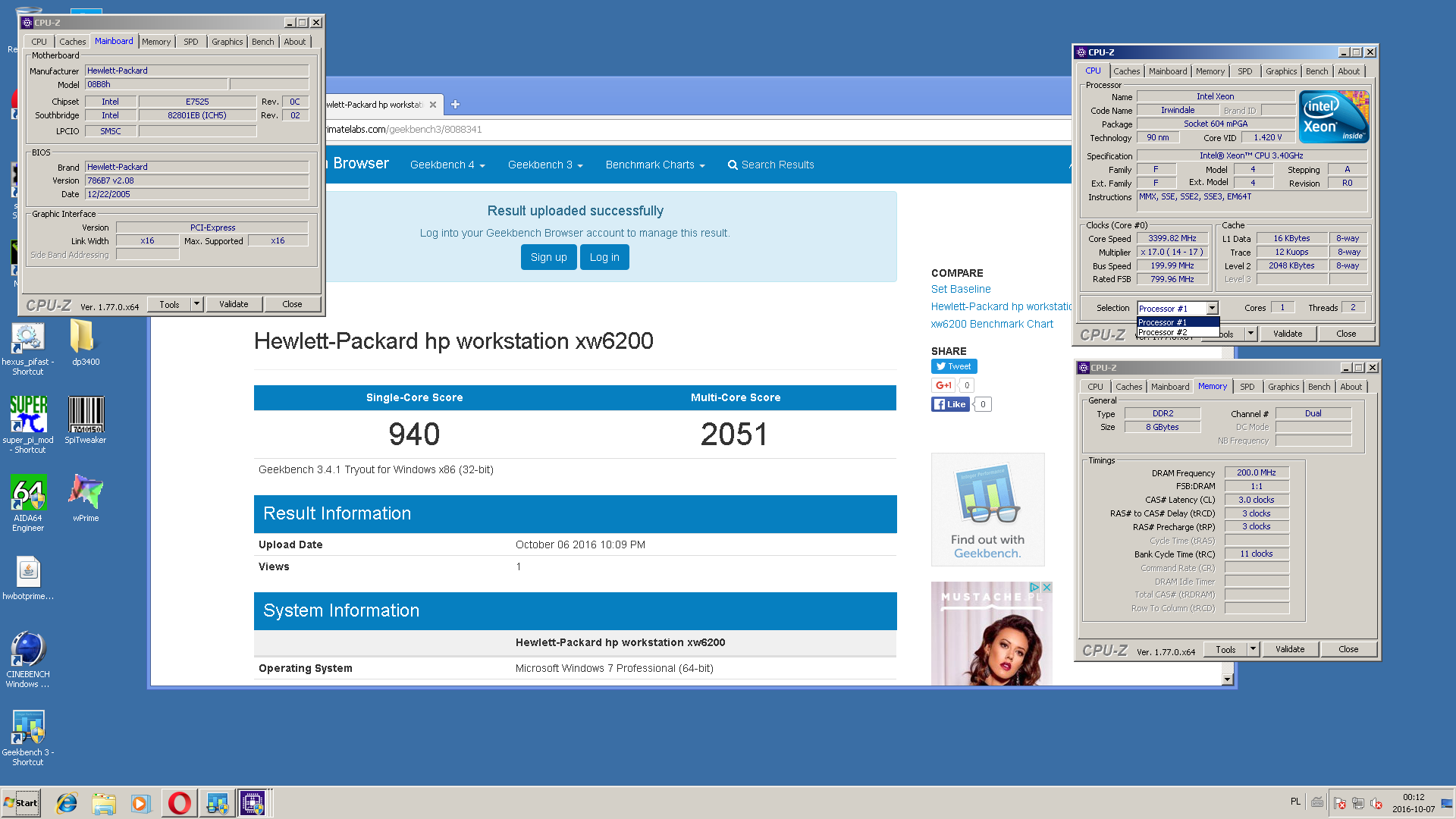The image size is (1456, 819).
Task: Open the dp3400 folder on desktop
Action: [86, 343]
